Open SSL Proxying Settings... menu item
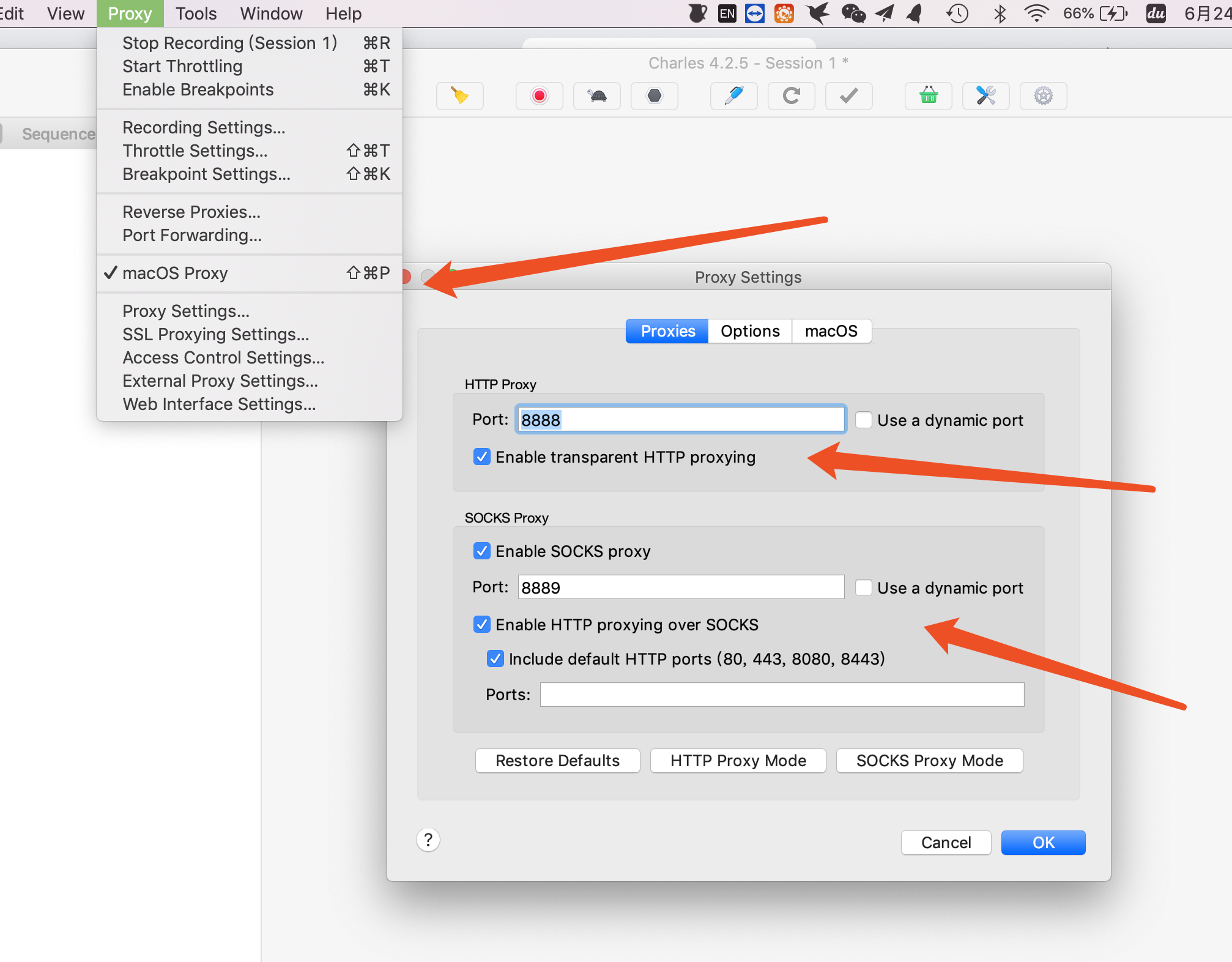 250,334
